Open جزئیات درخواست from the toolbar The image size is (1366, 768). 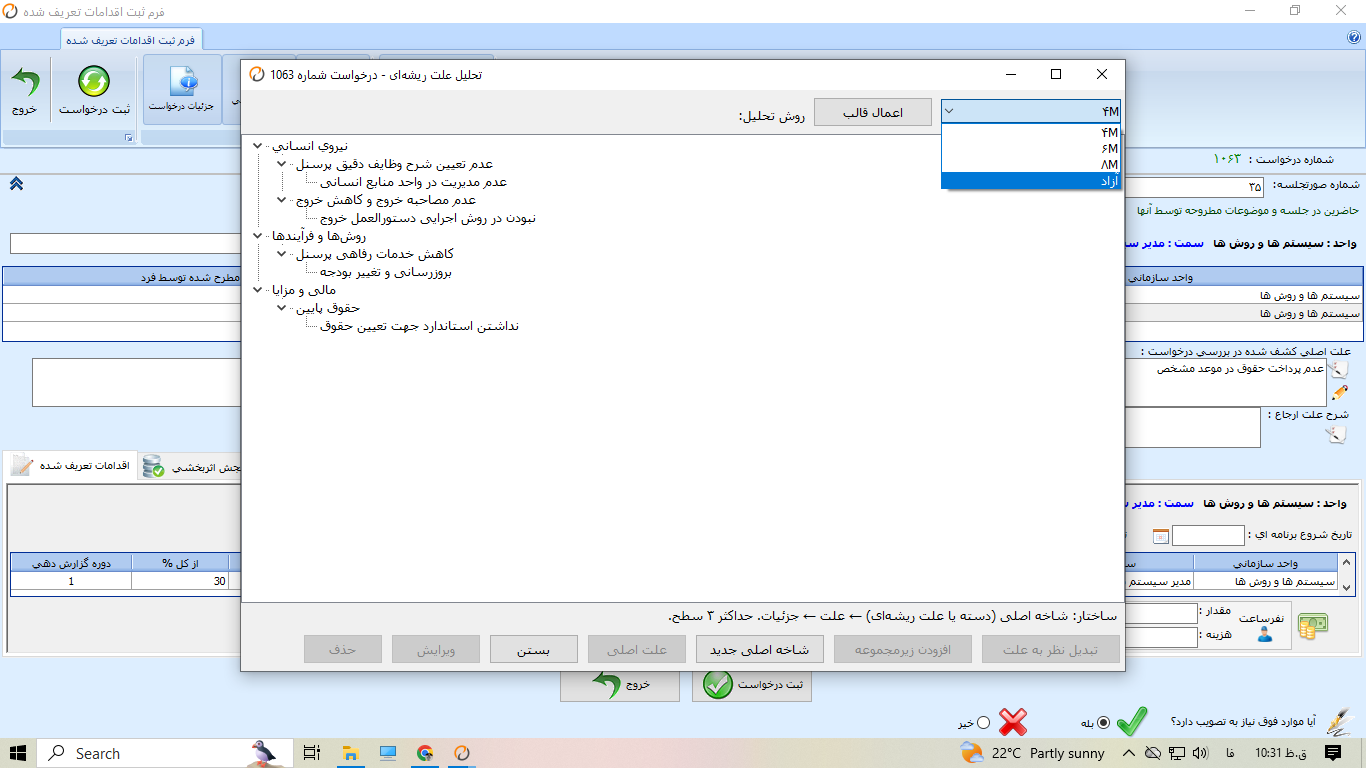(x=182, y=88)
